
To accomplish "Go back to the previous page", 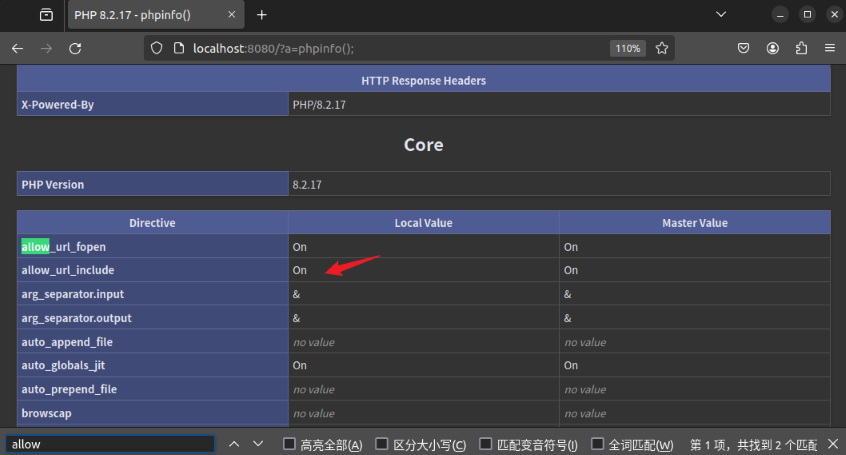I will (17, 48).
